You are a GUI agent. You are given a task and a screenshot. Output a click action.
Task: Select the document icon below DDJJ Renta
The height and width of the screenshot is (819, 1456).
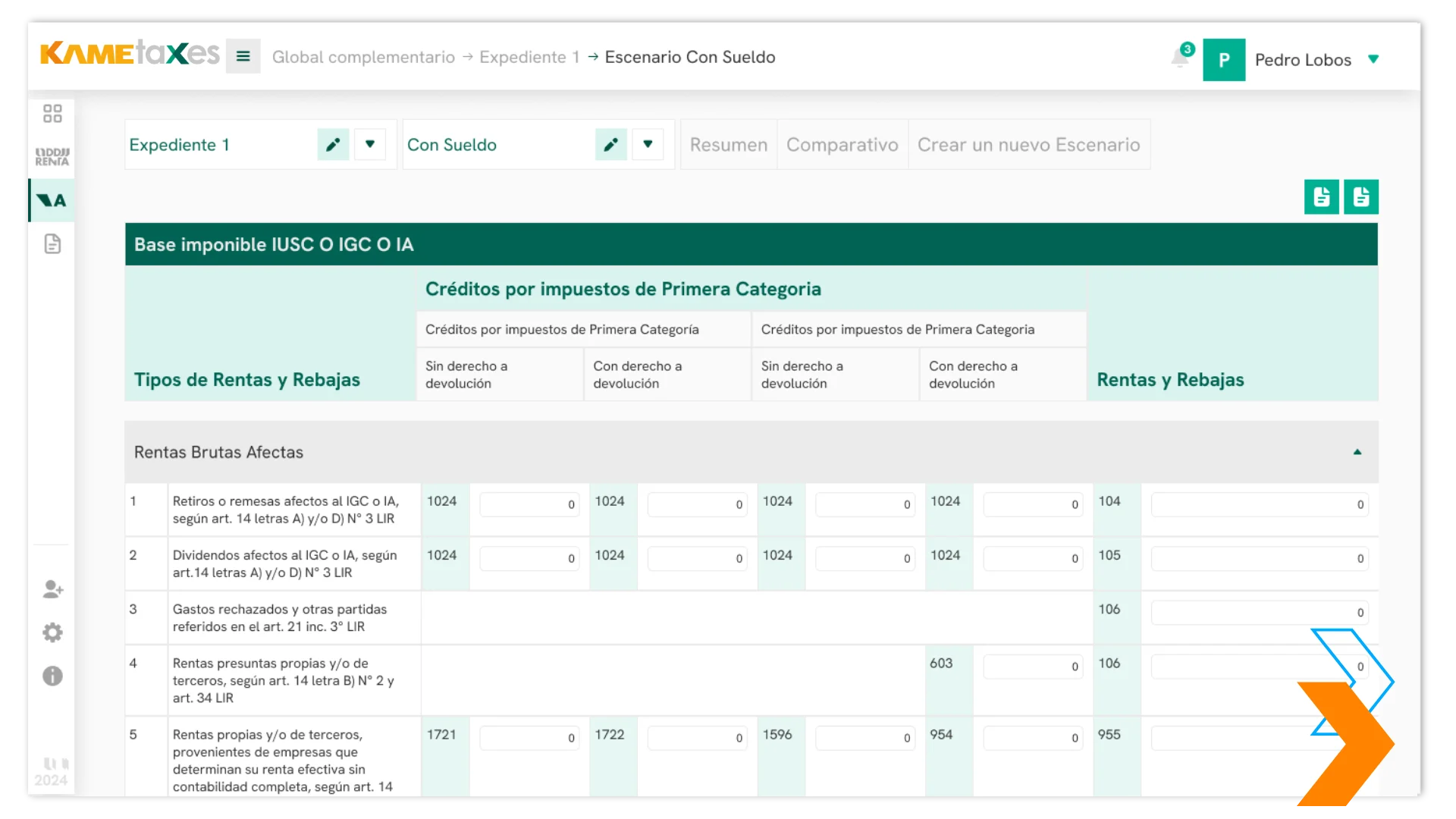(x=52, y=244)
